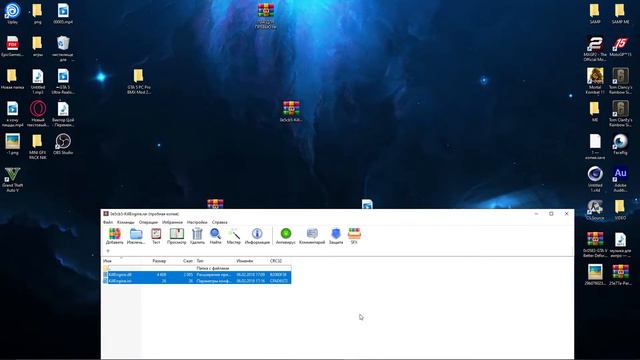640x360 pixels.
Task: Open the Операции menu
Action: (148, 222)
